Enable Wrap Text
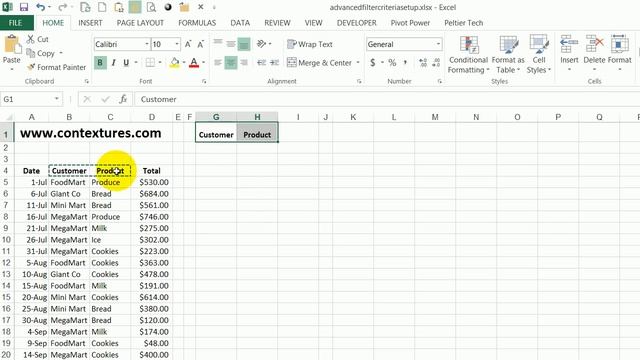The height and width of the screenshot is (360, 640). [x=310, y=44]
